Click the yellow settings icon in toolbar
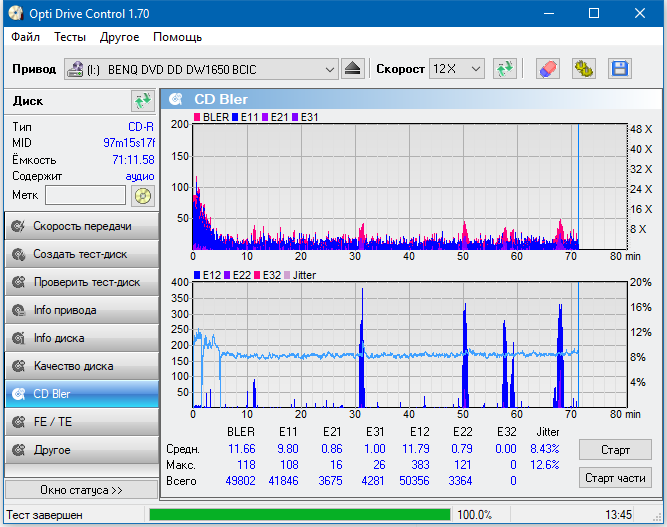The height and width of the screenshot is (527, 667). tap(583, 69)
